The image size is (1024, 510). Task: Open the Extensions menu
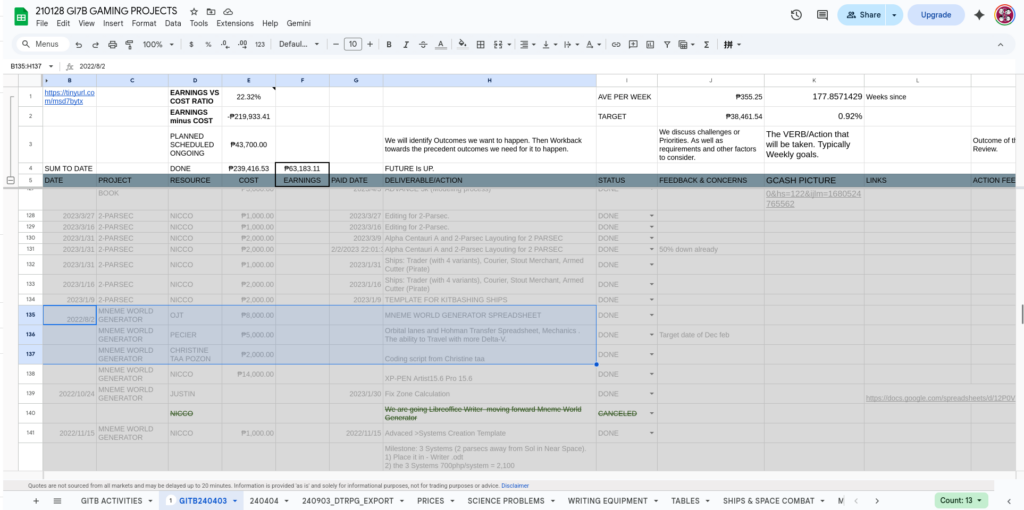click(235, 23)
